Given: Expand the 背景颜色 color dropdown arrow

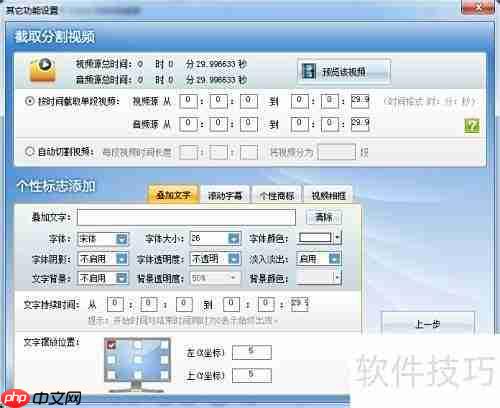Looking at the screenshot, I should [x=338, y=277].
